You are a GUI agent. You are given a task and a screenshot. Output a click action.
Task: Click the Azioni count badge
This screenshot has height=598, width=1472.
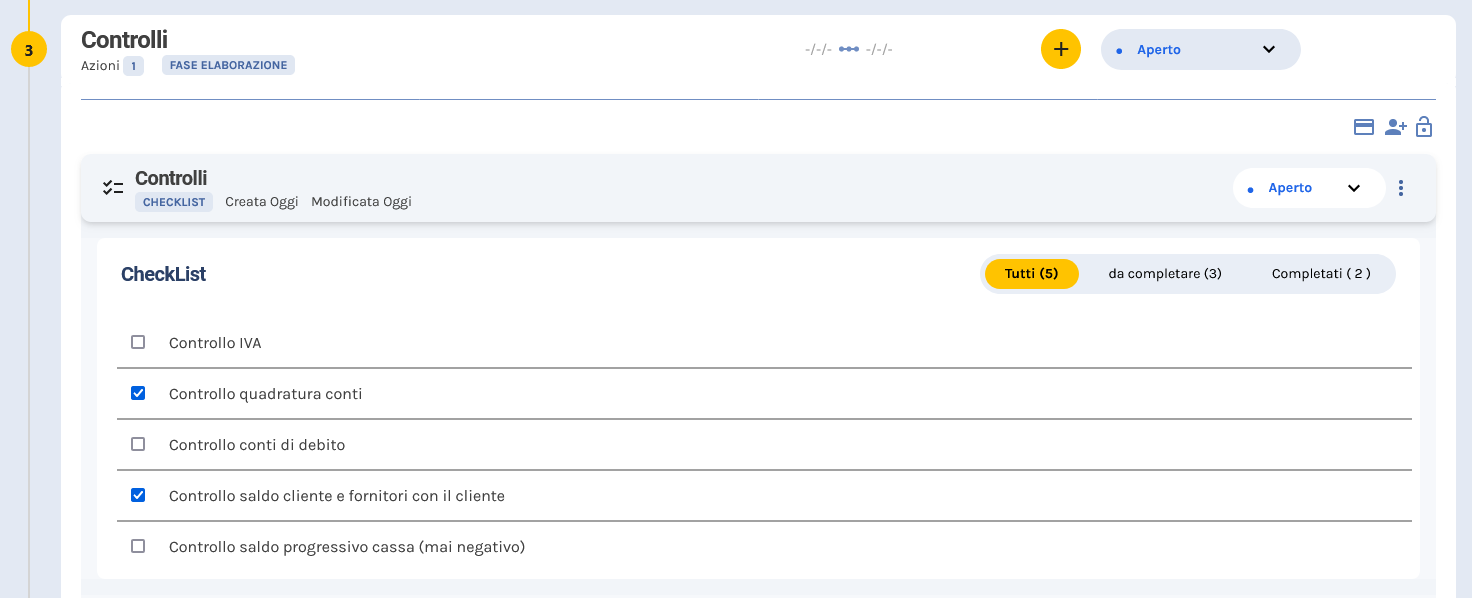(133, 66)
